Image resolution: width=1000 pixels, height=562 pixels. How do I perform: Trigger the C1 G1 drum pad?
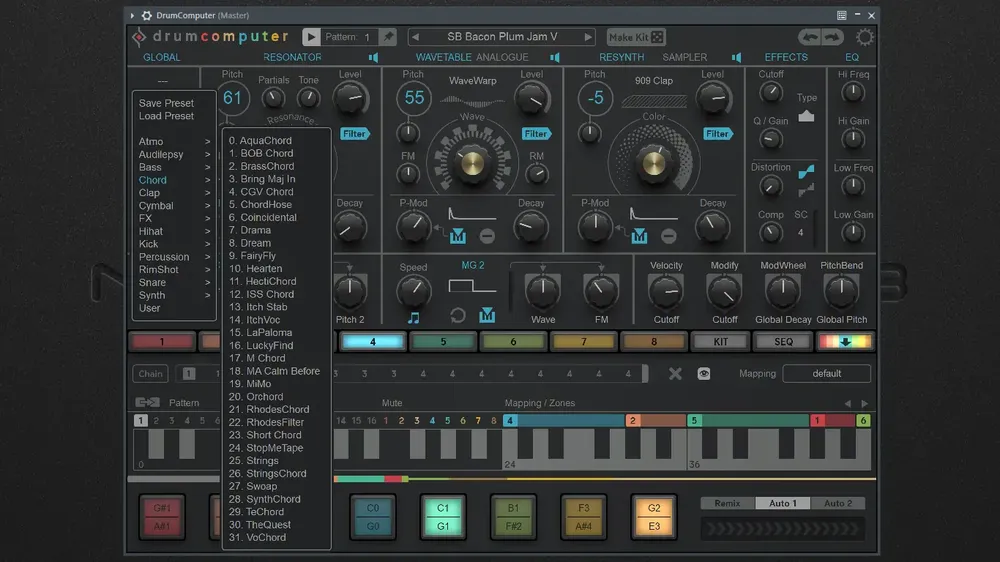pos(443,517)
